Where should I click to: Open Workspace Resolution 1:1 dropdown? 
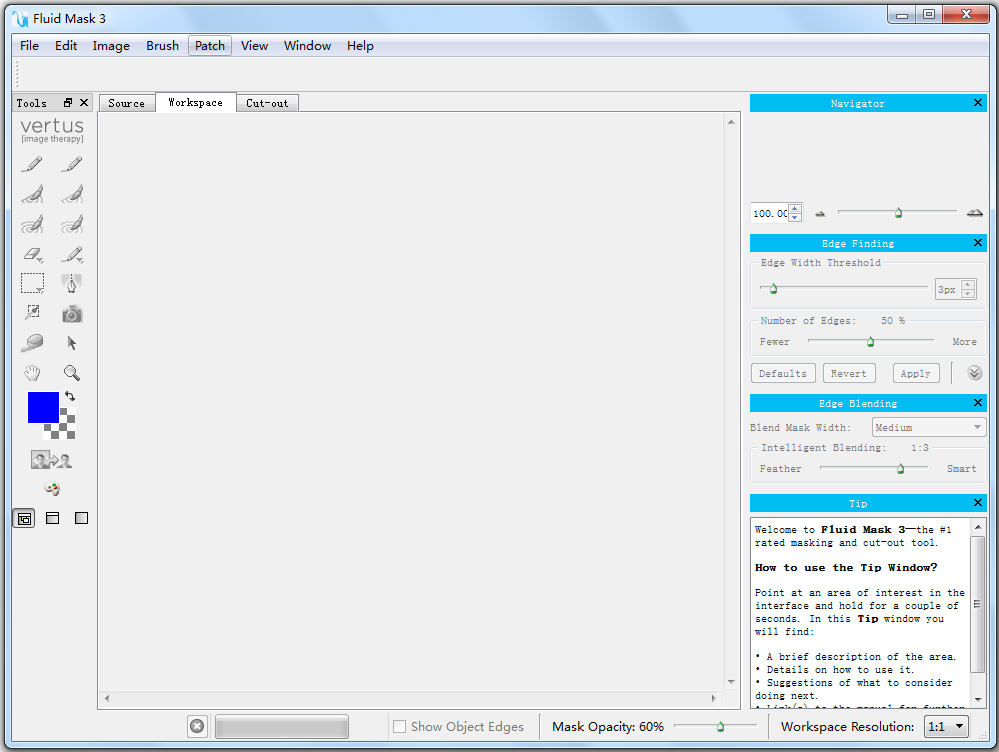(x=946, y=727)
